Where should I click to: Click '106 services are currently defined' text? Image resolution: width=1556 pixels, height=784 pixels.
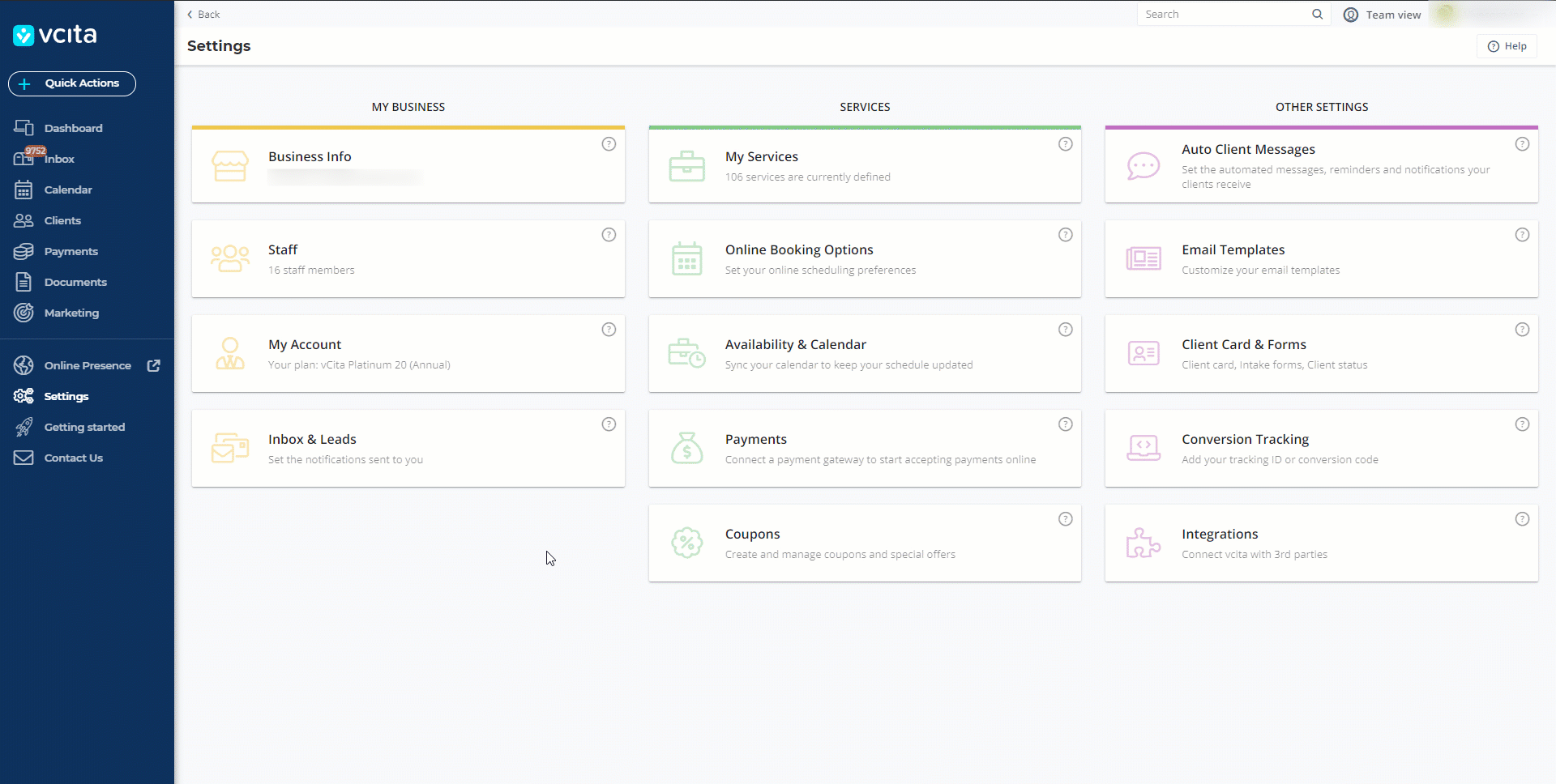click(807, 177)
